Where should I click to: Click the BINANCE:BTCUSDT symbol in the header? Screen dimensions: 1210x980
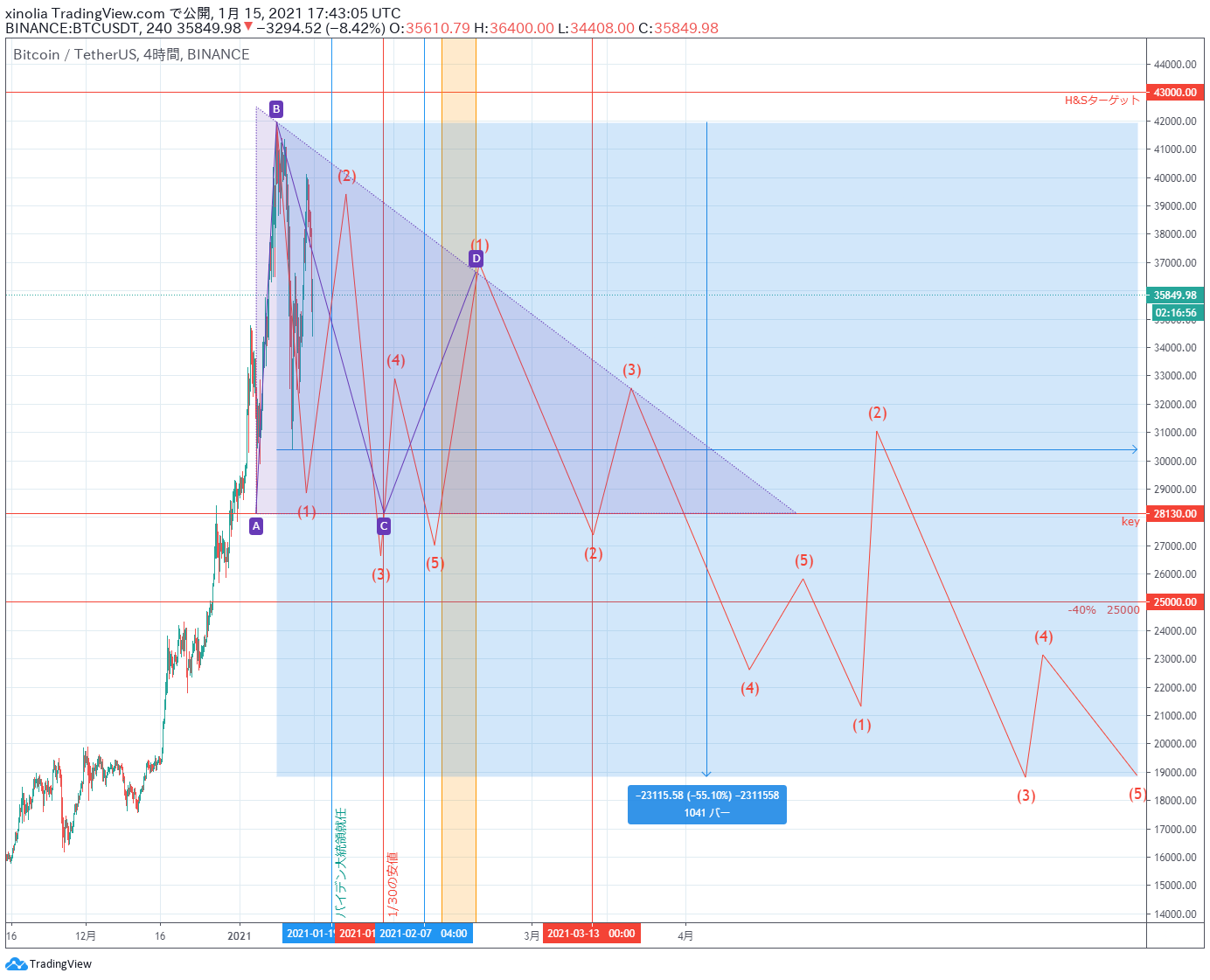tap(73, 28)
